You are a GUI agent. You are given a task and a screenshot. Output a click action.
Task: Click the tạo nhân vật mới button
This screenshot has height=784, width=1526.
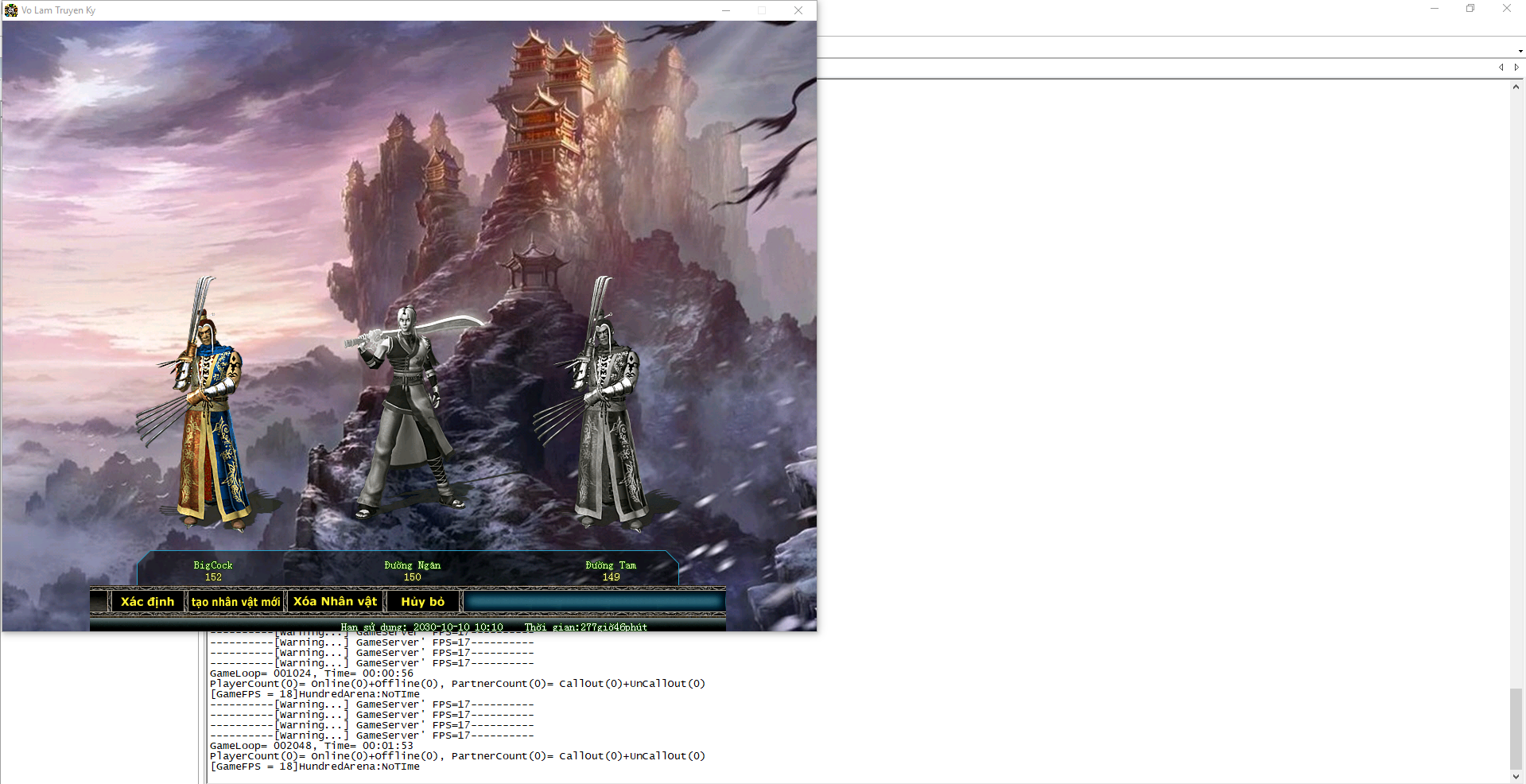point(236,602)
